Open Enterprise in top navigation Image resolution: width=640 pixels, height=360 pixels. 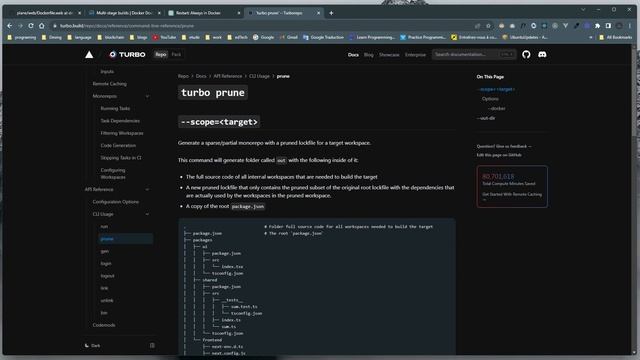tap(415, 55)
